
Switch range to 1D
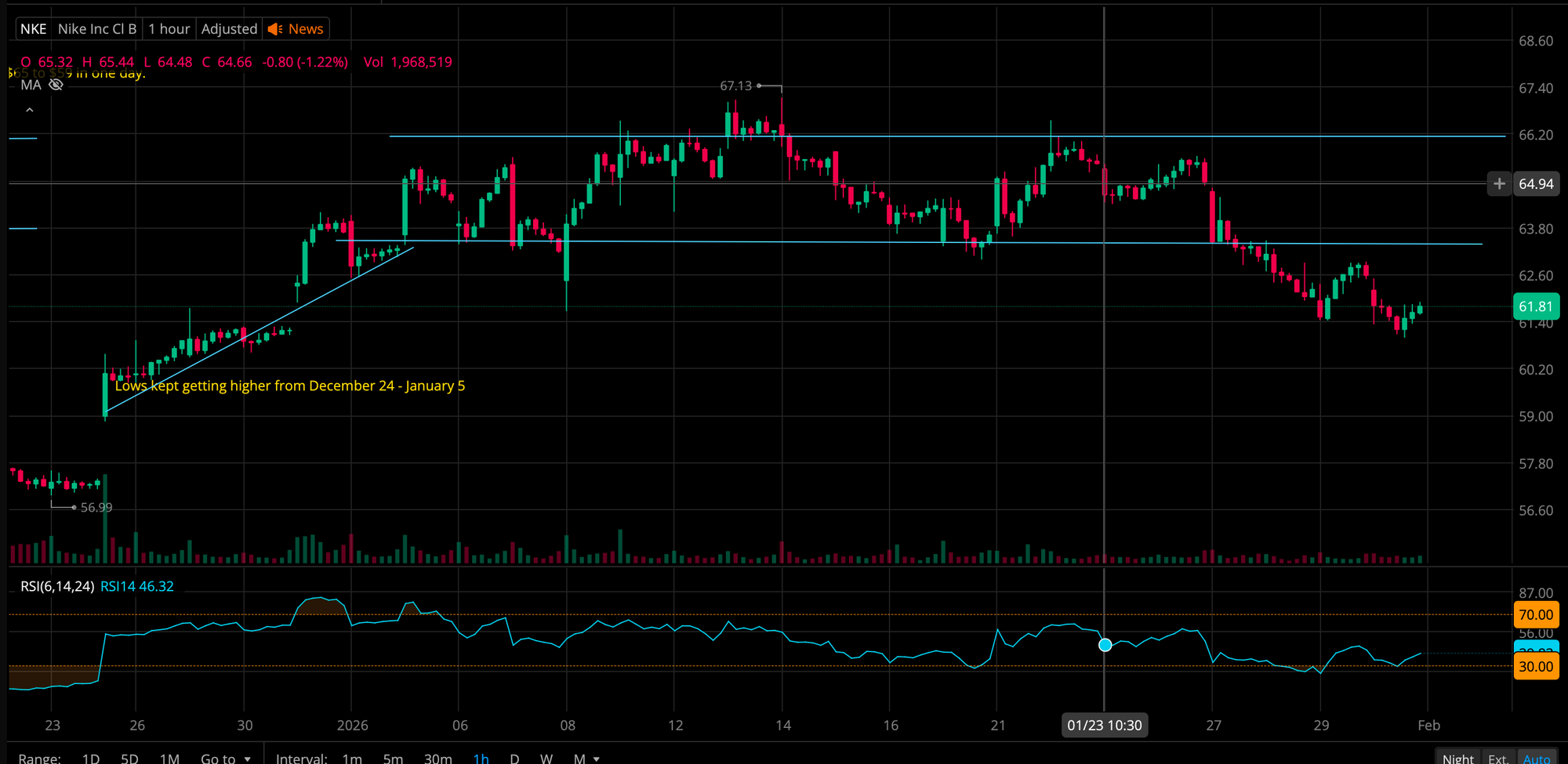(91, 758)
